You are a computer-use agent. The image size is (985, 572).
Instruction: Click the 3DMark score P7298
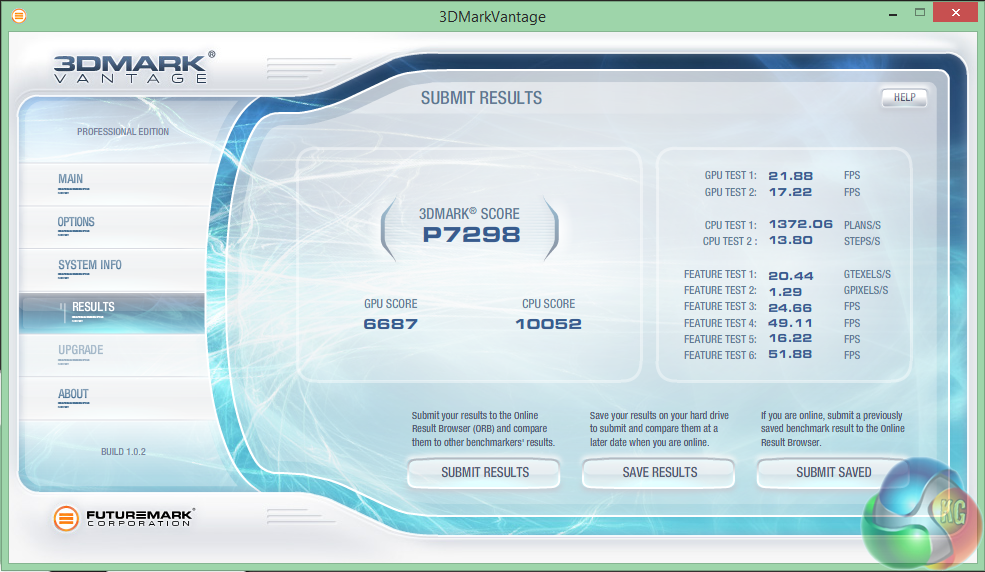471,235
